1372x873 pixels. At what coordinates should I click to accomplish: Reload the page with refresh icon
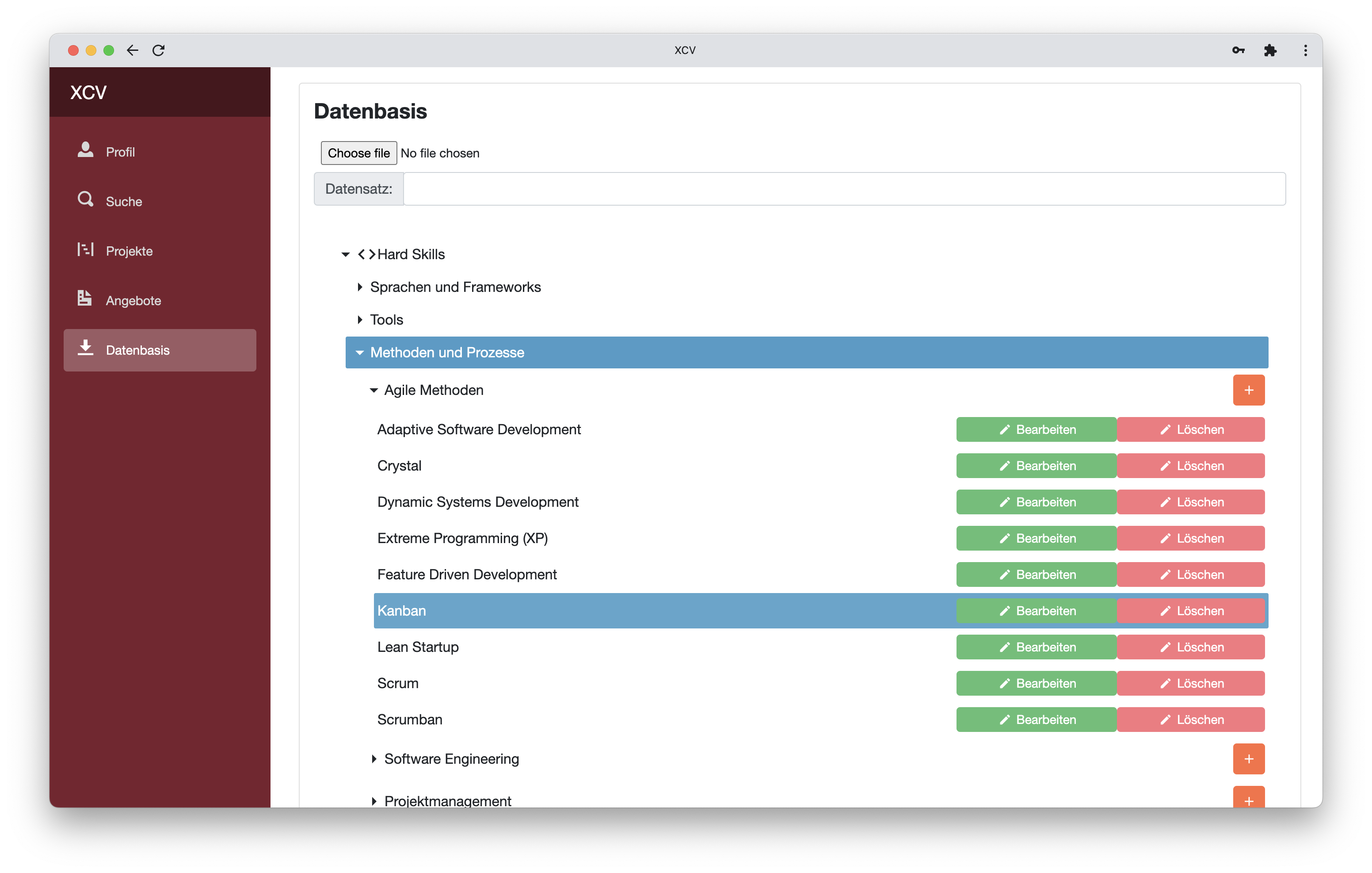158,50
